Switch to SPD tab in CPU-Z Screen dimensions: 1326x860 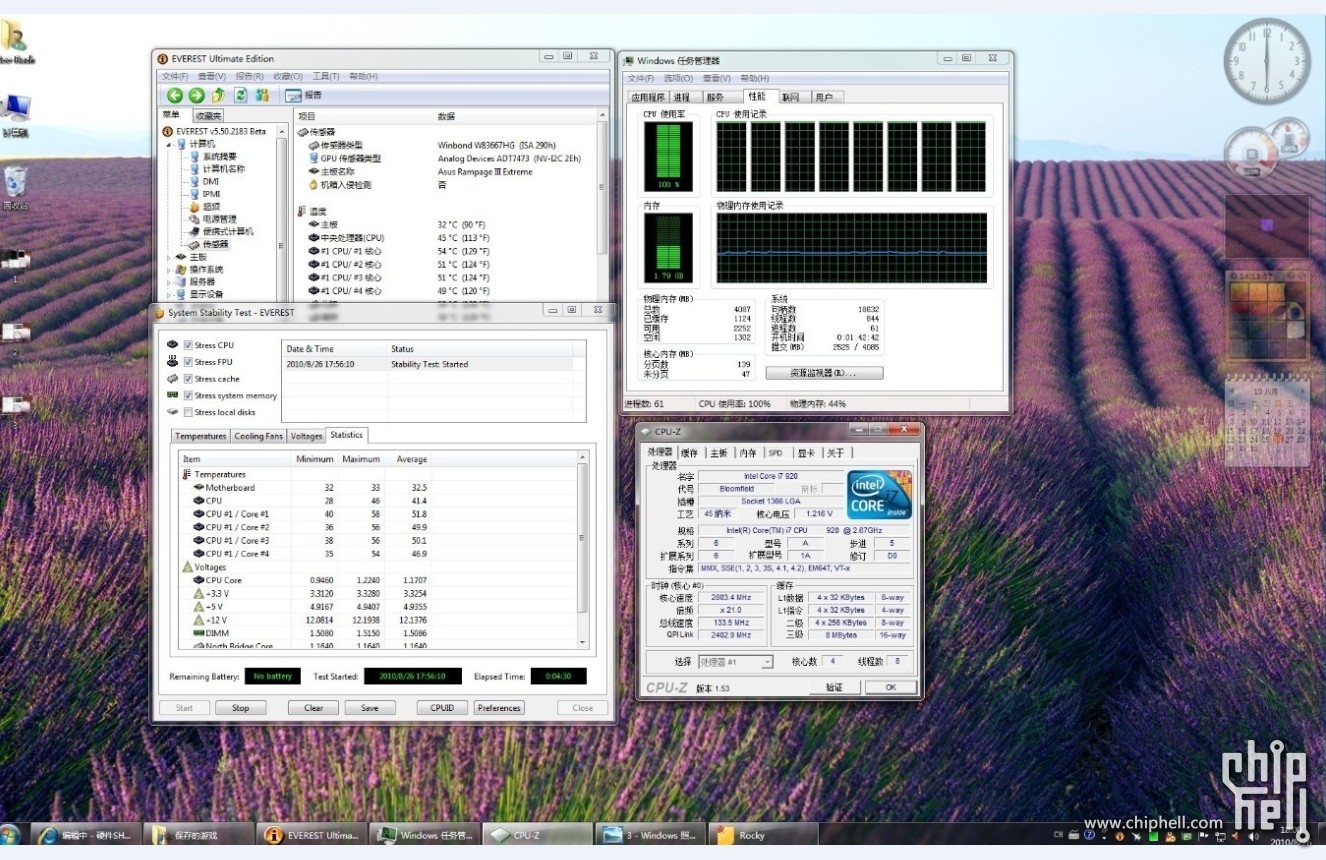click(776, 453)
